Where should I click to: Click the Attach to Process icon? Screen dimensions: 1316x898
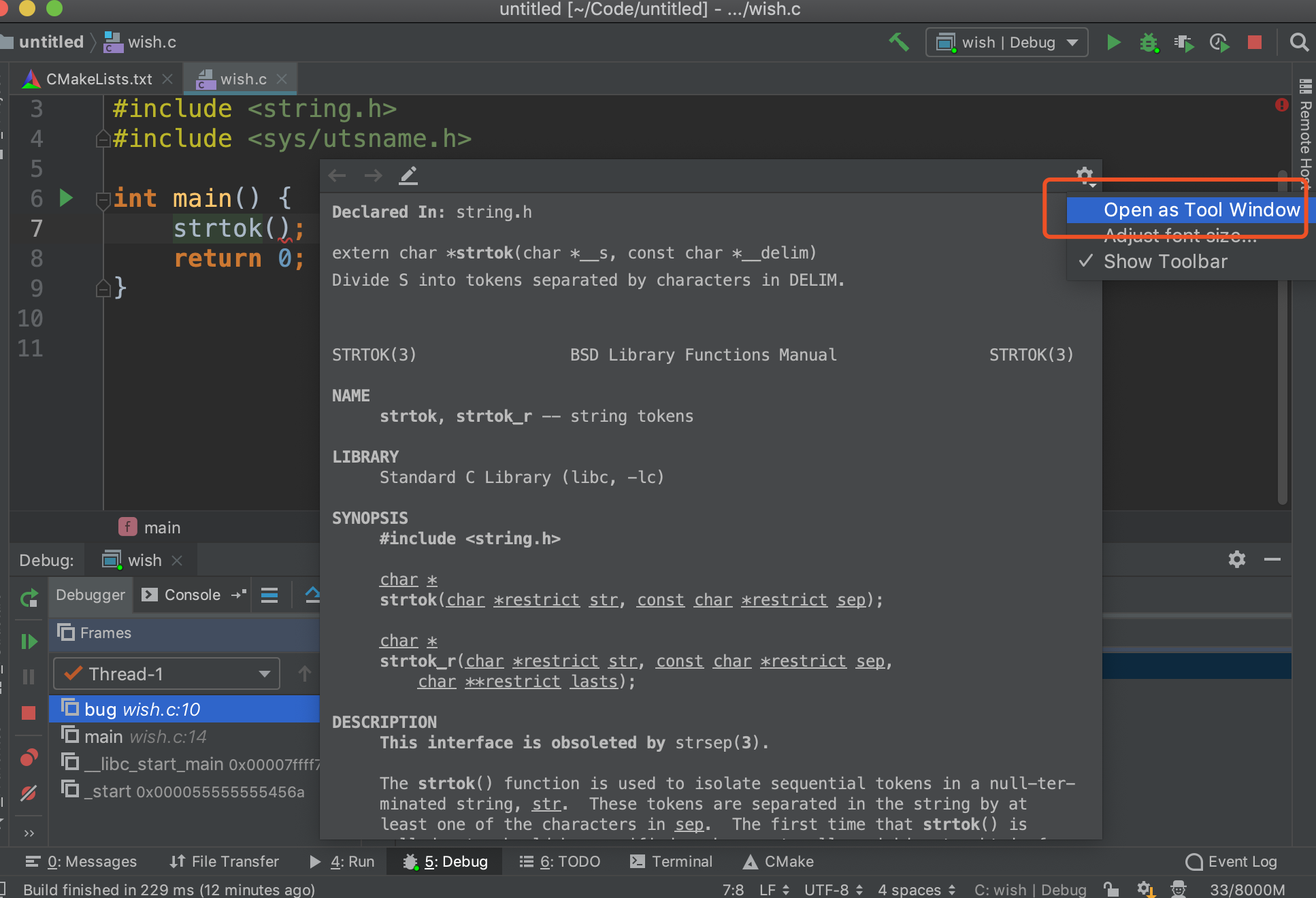(1185, 41)
